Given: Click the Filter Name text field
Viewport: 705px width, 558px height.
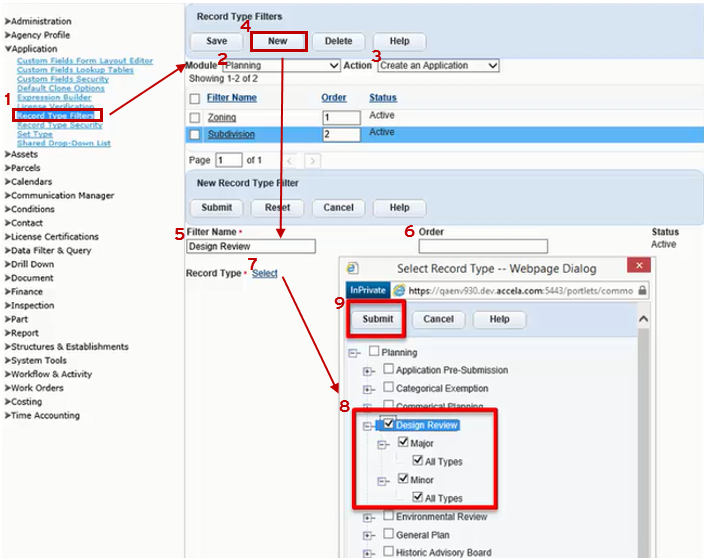Looking at the screenshot, I should coord(251,246).
